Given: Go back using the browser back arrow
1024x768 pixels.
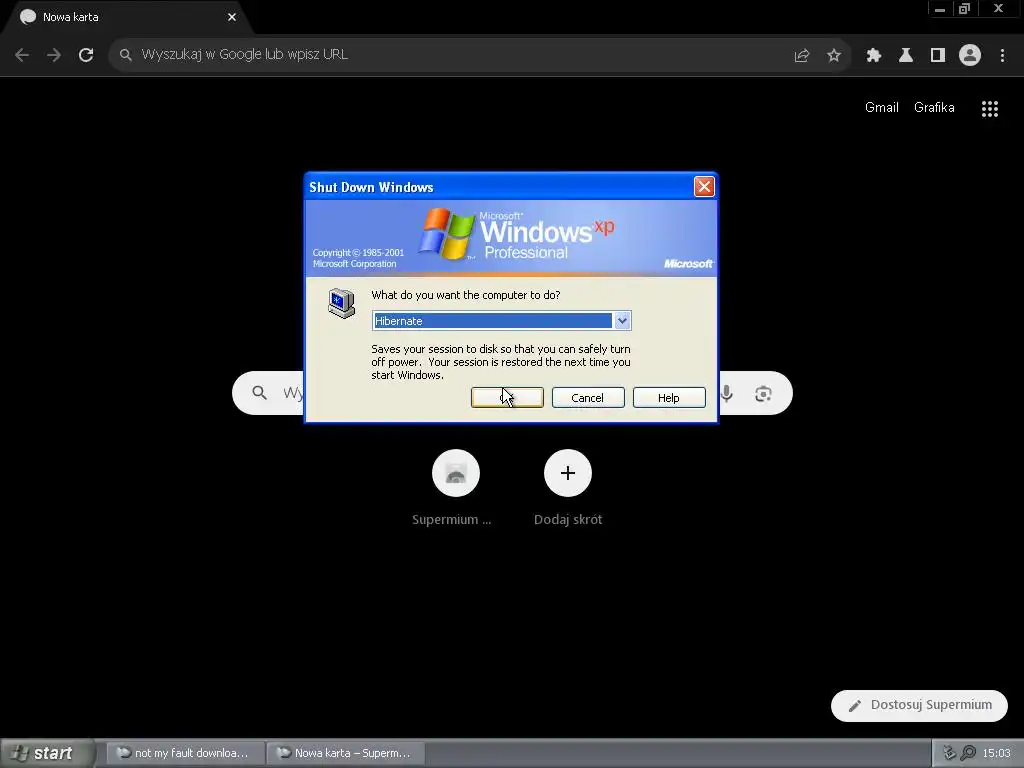Looking at the screenshot, I should [22, 55].
